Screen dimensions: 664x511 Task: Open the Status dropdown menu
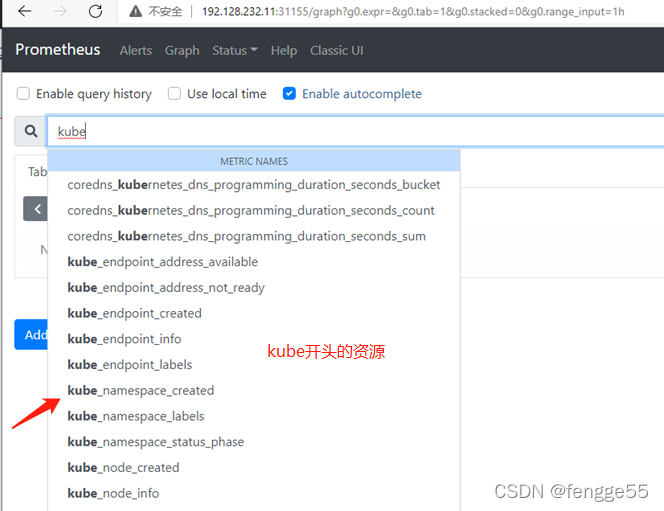pyautogui.click(x=235, y=50)
